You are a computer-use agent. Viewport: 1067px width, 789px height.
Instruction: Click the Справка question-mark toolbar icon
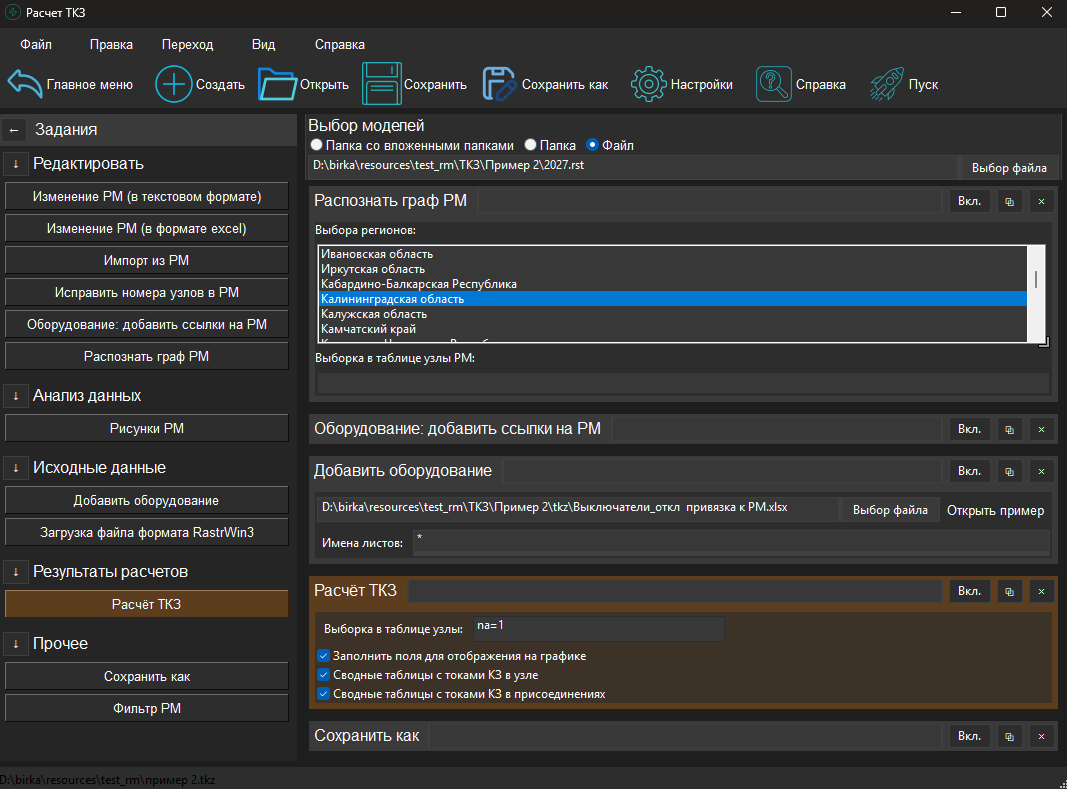pos(774,84)
